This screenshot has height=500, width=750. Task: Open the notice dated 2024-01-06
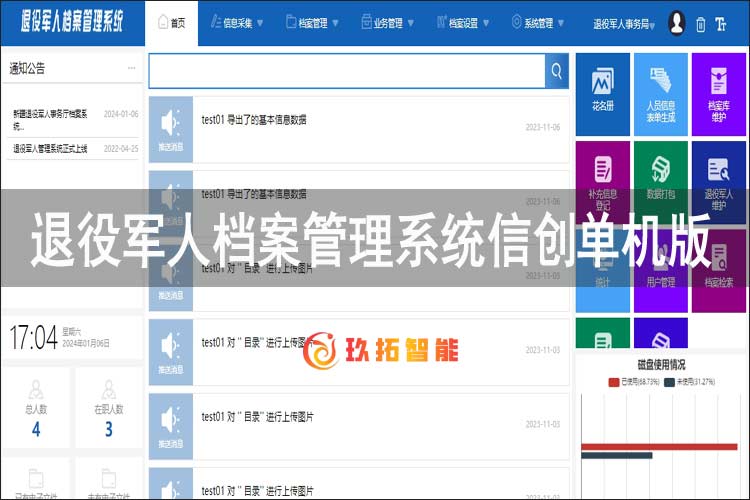76,120
